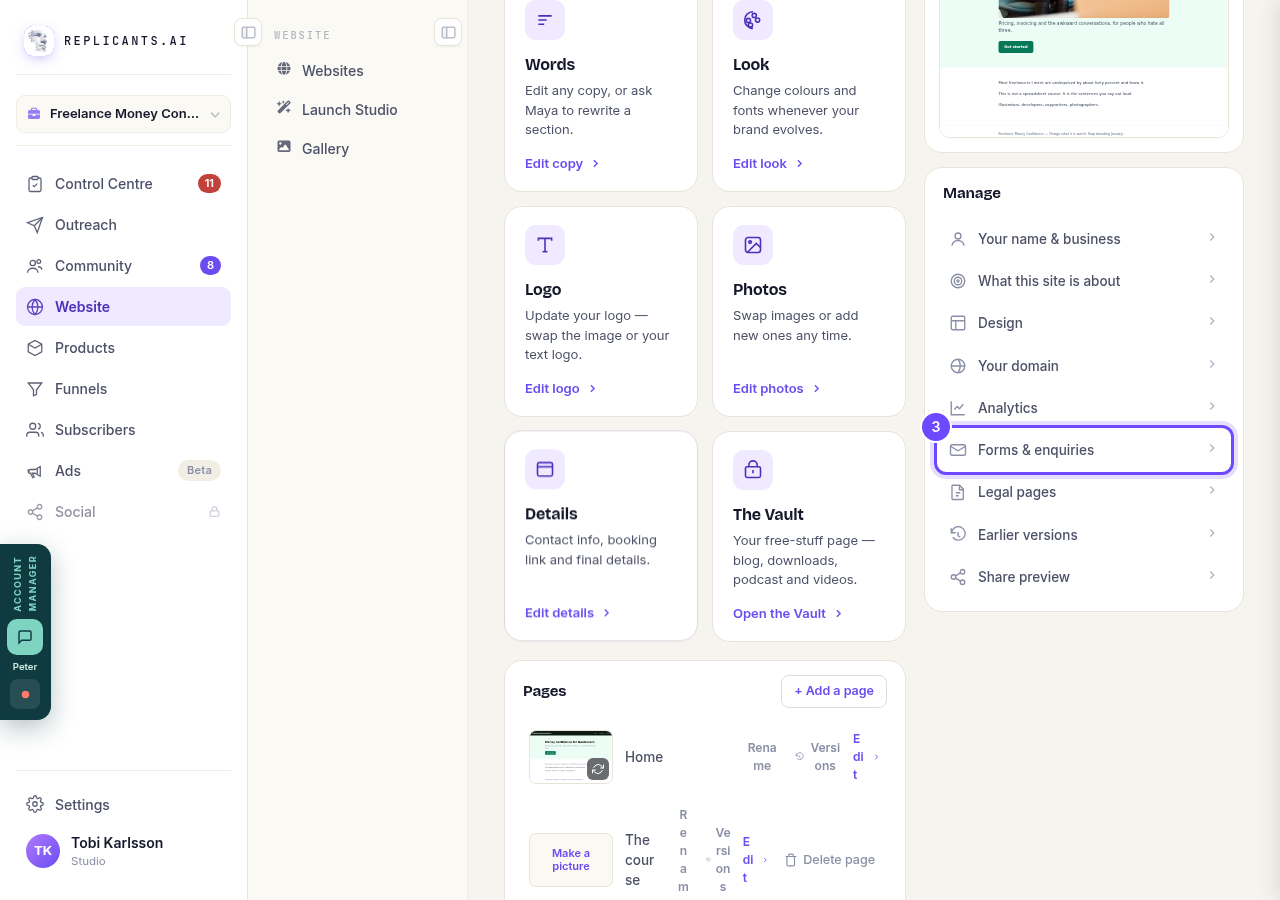Viewport: 1280px width, 900px height.
Task: Open the Home page thumbnail
Action: [571, 757]
